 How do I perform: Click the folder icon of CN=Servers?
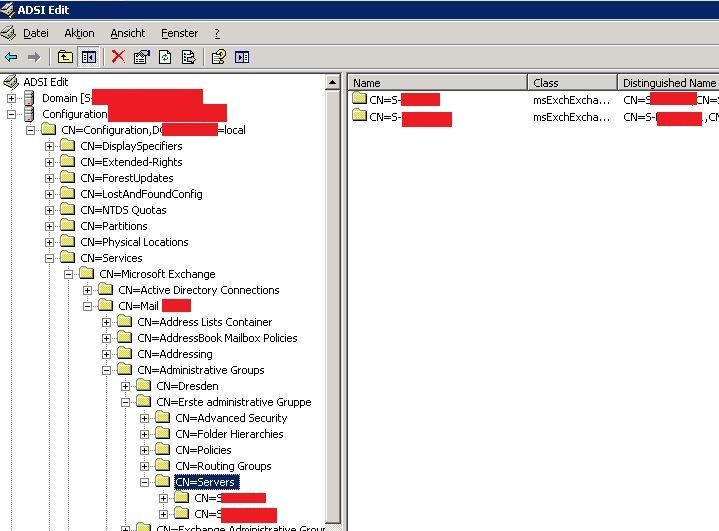pyautogui.click(x=162, y=481)
